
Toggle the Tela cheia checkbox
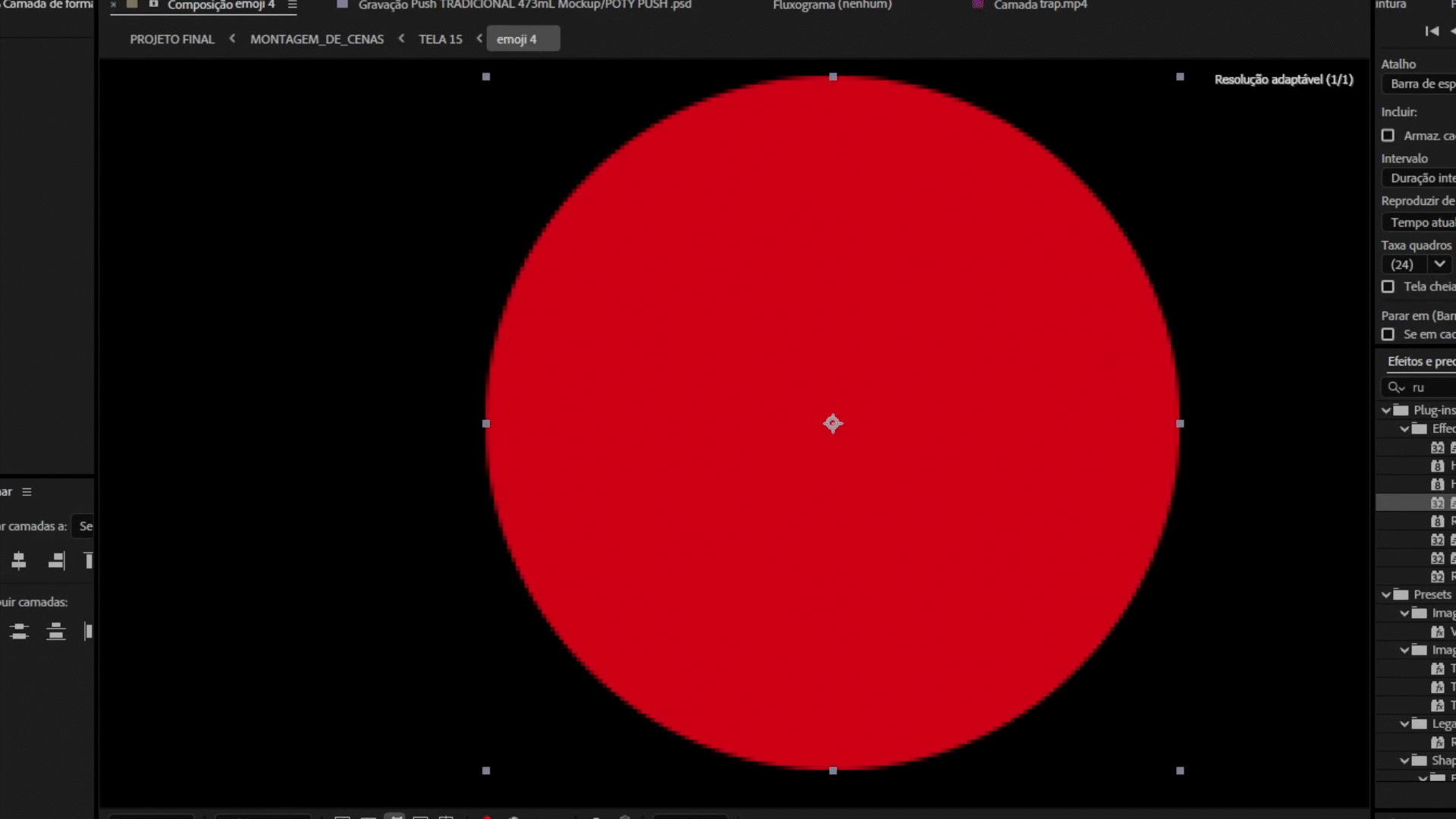(x=1388, y=287)
